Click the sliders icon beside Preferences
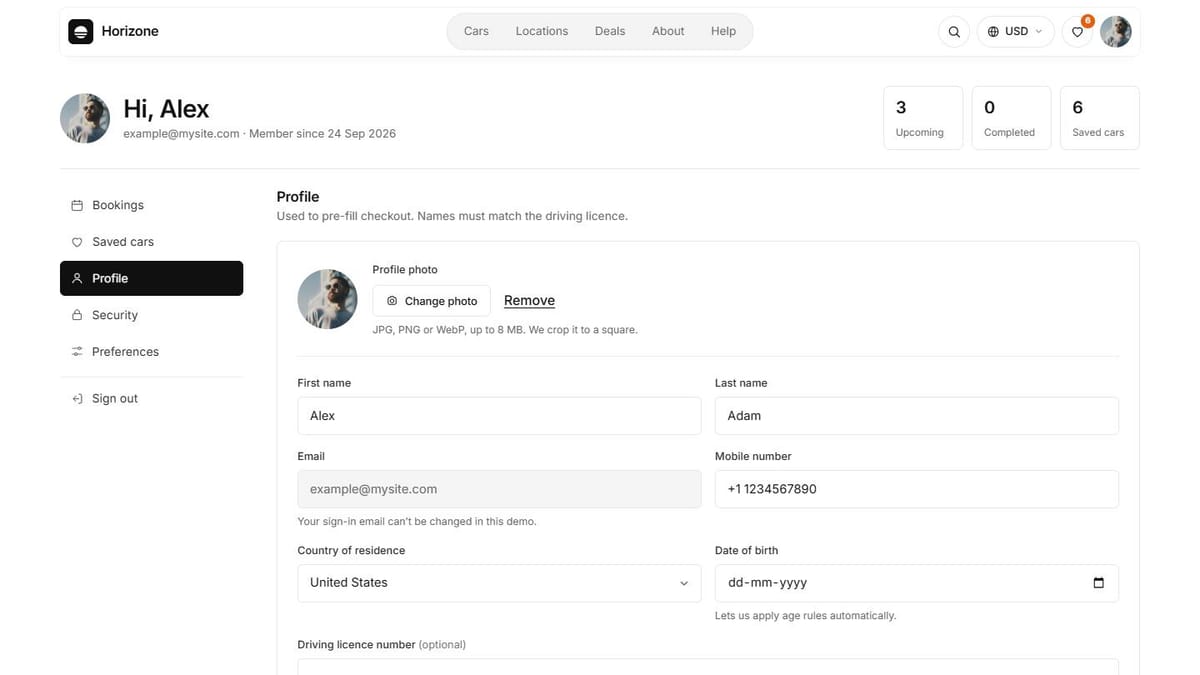 pyautogui.click(x=77, y=352)
